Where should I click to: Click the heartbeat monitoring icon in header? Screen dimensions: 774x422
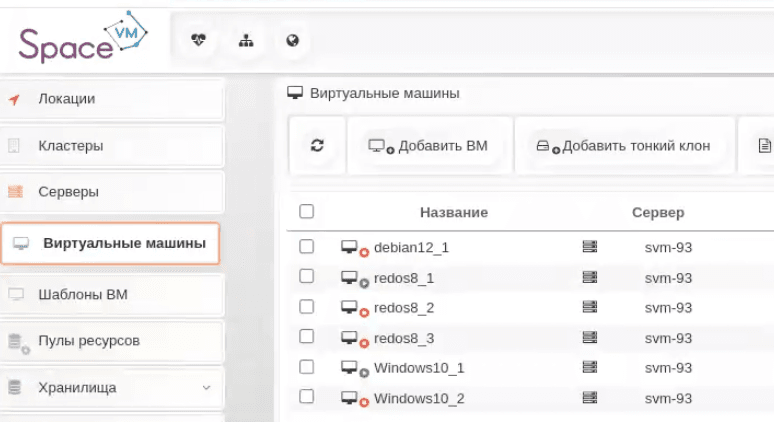tap(198, 41)
